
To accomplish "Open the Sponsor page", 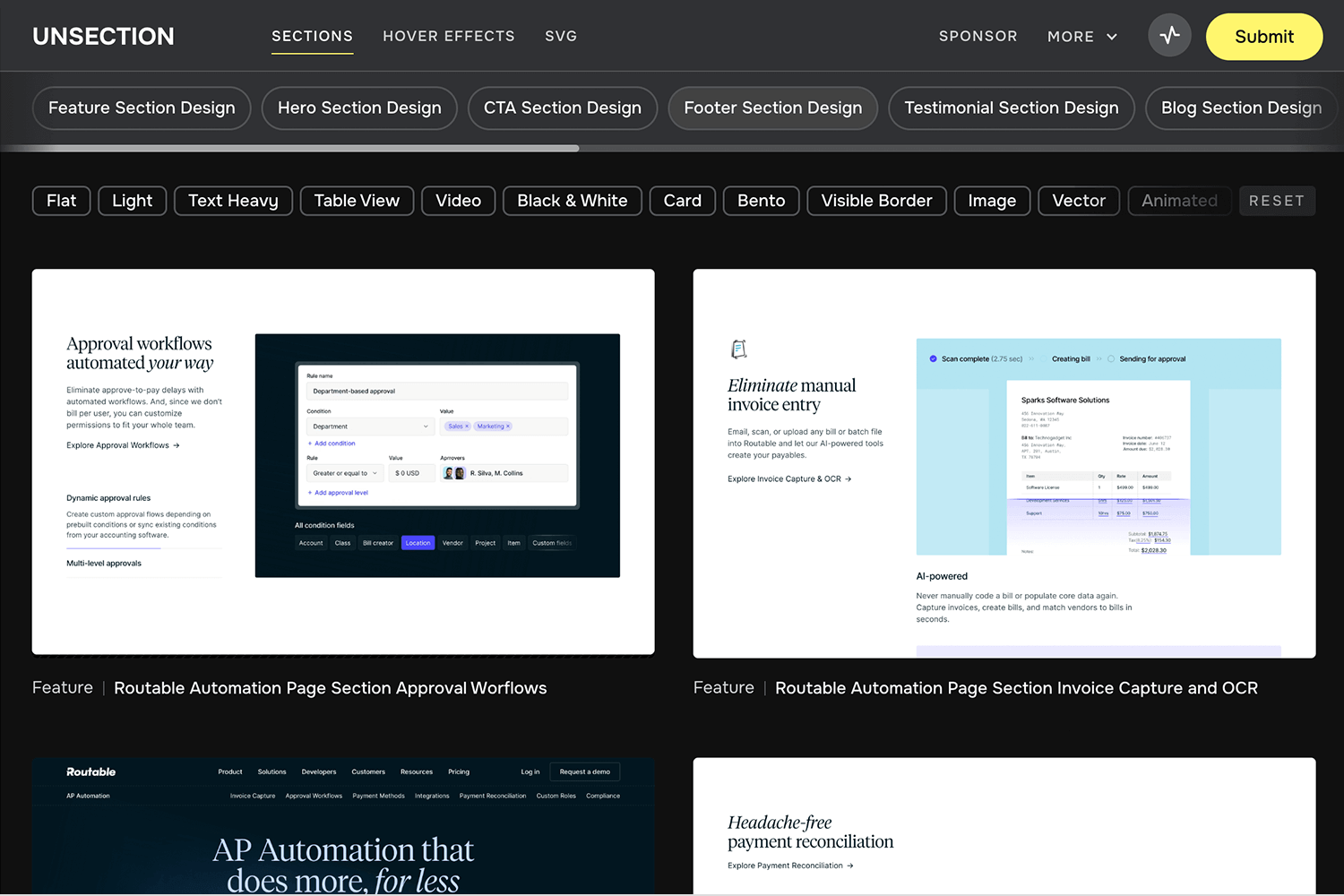I will click(x=978, y=36).
